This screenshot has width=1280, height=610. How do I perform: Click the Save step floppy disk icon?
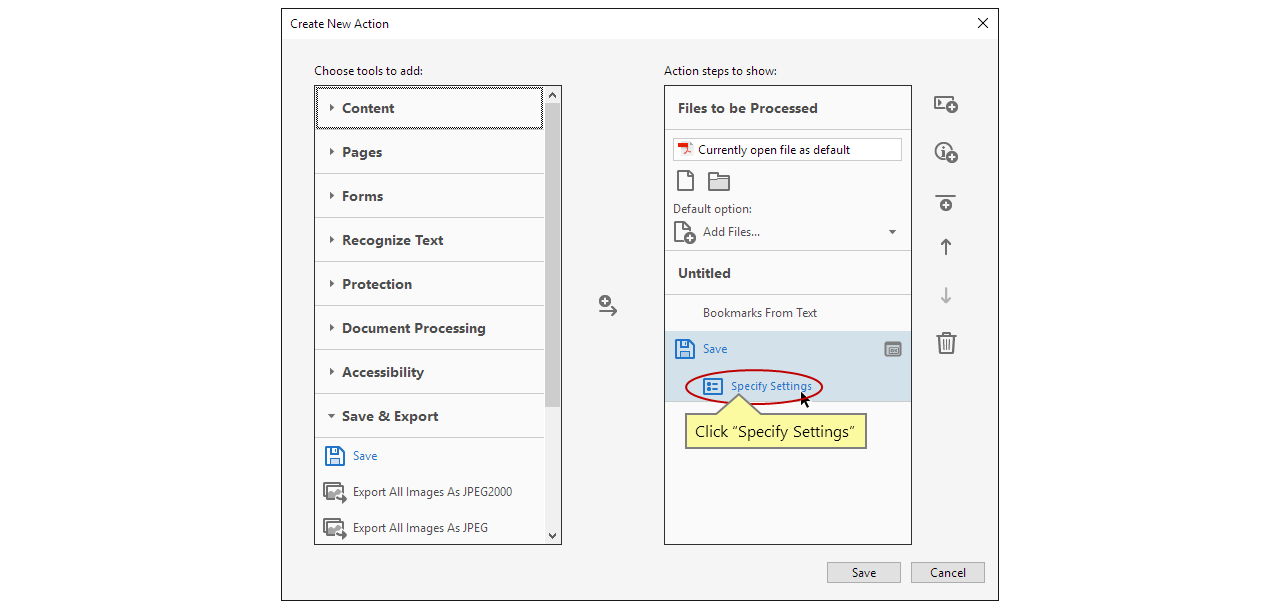[x=685, y=349]
